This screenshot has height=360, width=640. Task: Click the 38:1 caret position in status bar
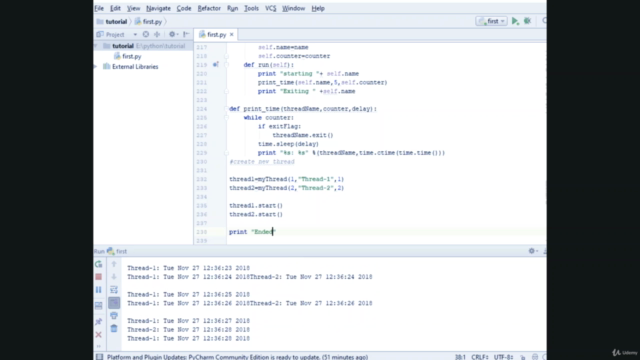[x=460, y=357]
